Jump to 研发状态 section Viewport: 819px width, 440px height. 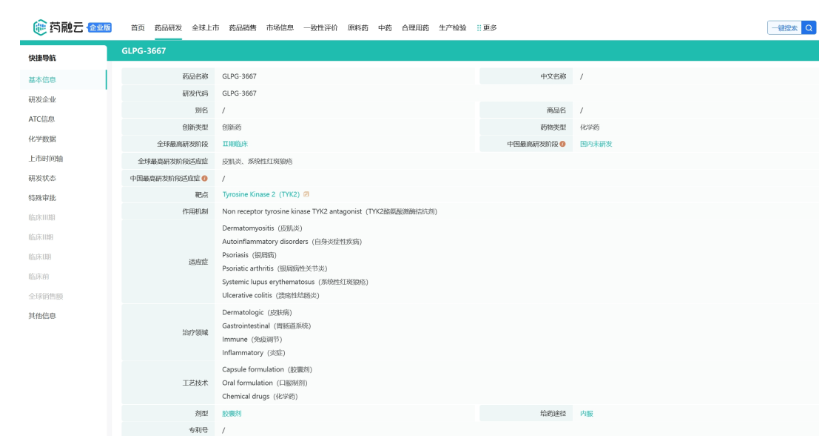pyautogui.click(x=42, y=178)
